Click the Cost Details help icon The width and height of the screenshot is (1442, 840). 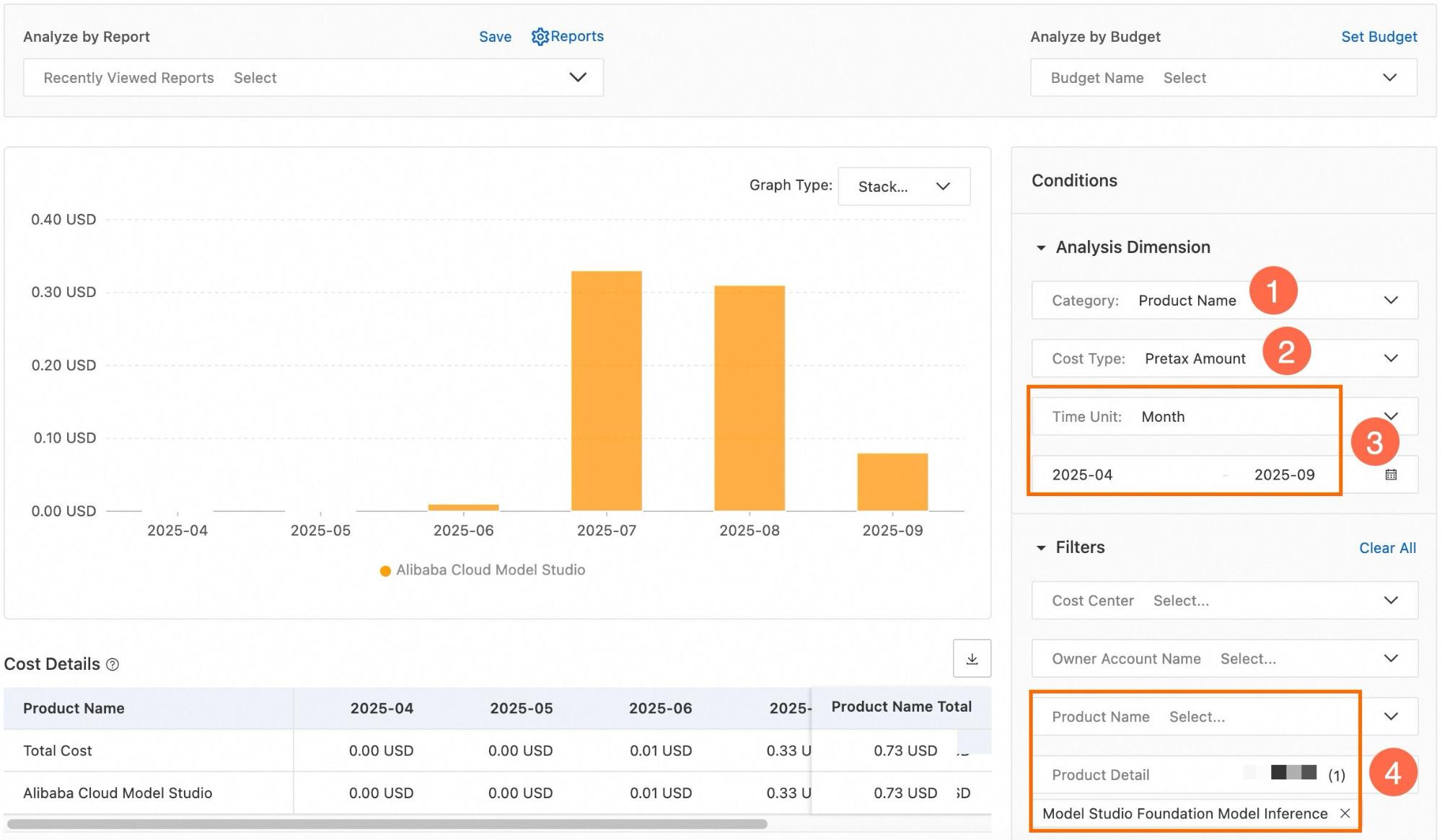point(113,664)
